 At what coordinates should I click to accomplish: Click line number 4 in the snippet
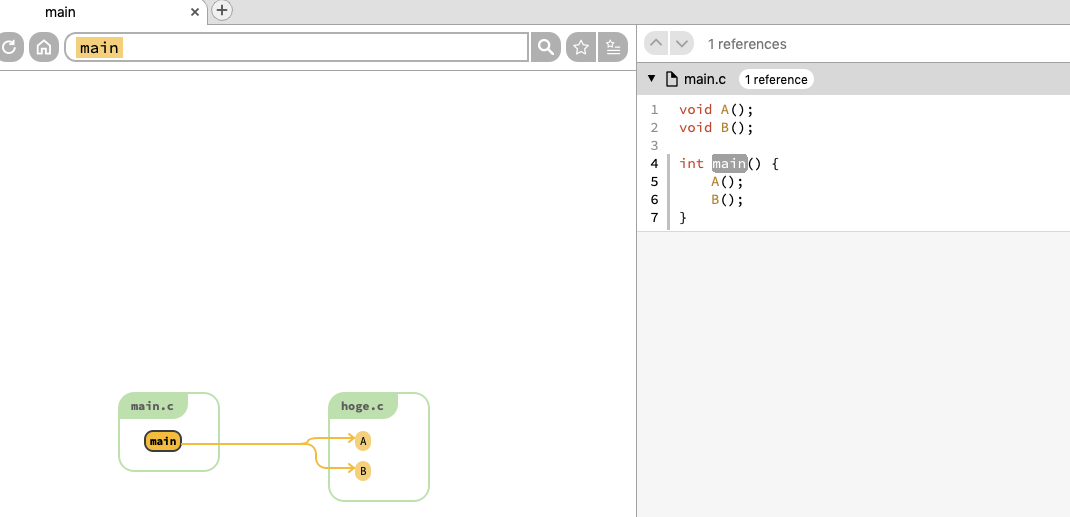[x=654, y=164]
